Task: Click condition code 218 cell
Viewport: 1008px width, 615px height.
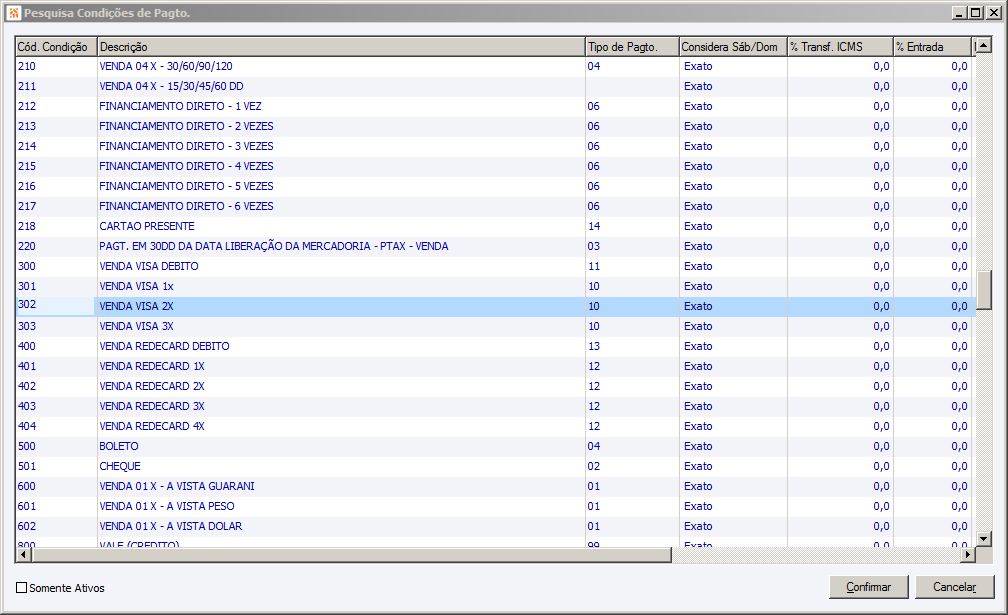Action: [x=56, y=226]
